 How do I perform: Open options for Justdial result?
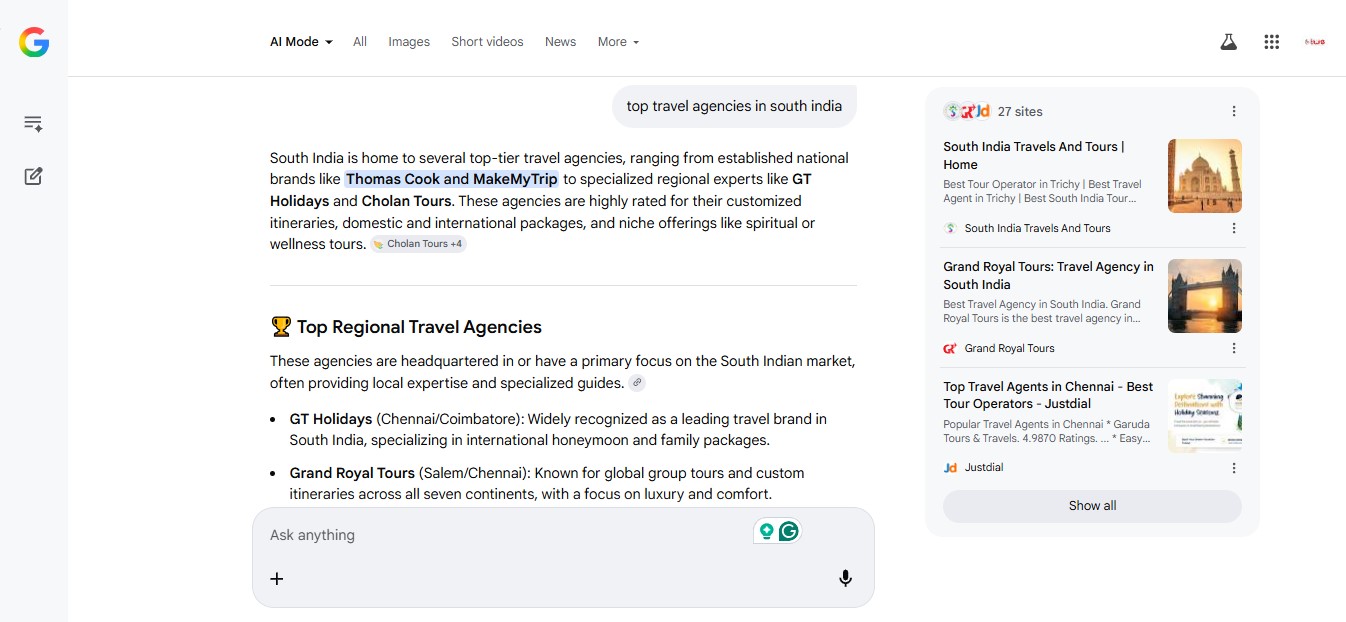pyautogui.click(x=1234, y=468)
